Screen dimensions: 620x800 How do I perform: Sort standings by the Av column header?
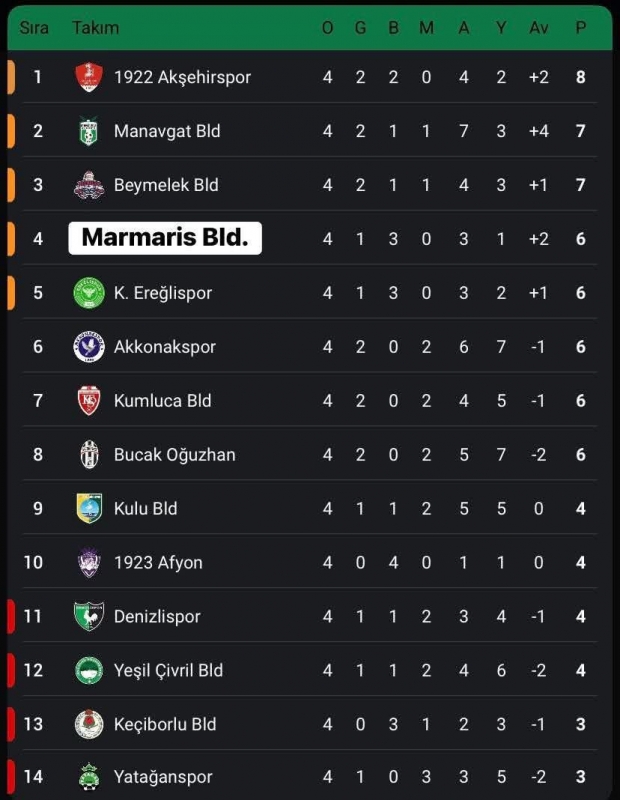click(x=539, y=28)
